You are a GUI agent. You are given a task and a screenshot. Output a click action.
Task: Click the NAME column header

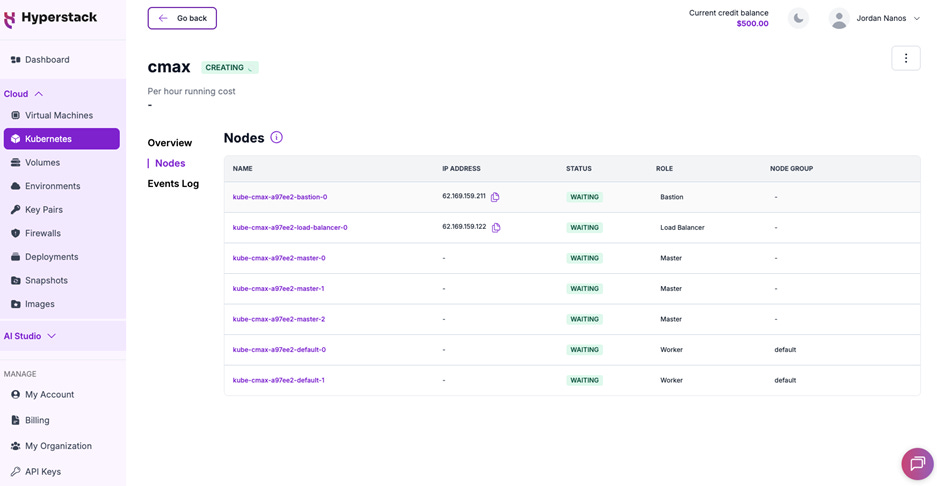click(x=243, y=169)
